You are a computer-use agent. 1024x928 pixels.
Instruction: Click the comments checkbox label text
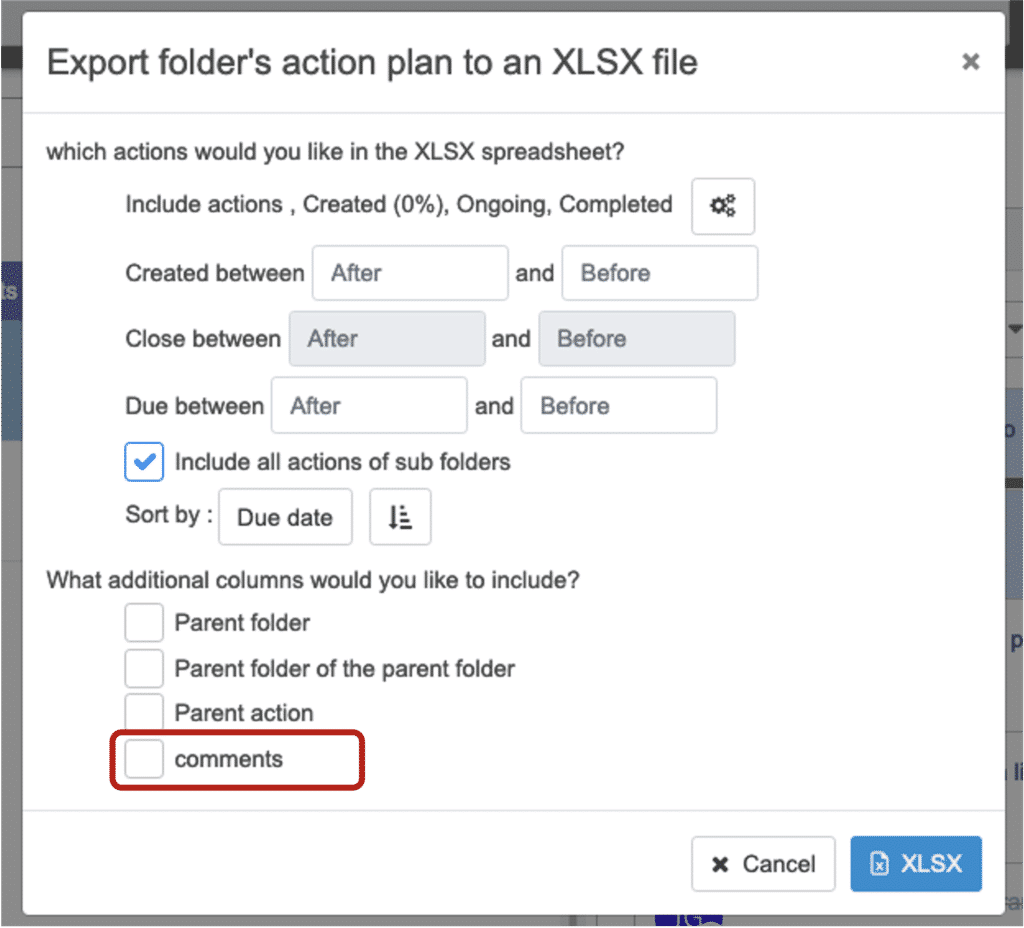pyautogui.click(x=229, y=759)
